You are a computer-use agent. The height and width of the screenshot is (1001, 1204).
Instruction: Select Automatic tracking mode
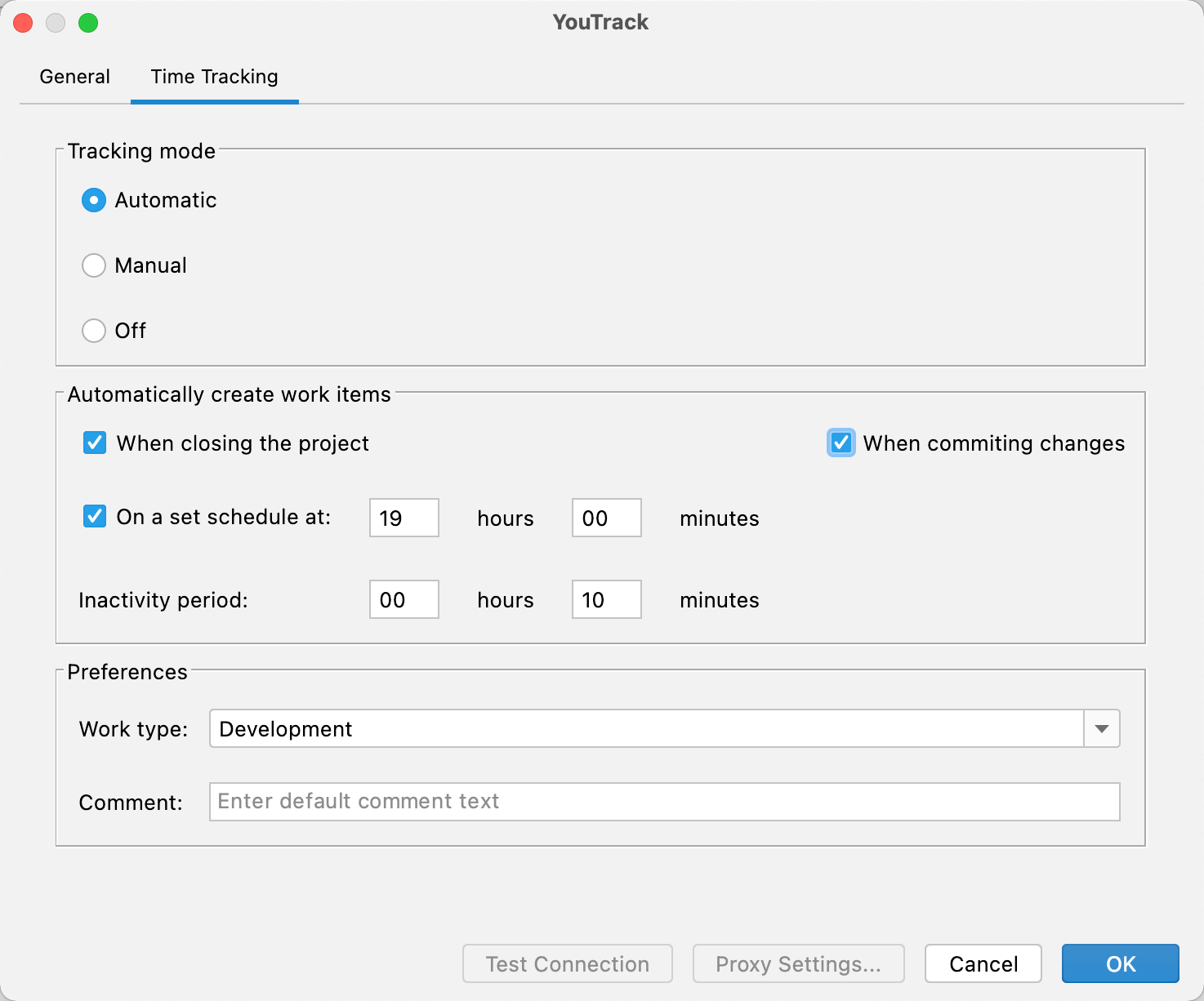[93, 199]
